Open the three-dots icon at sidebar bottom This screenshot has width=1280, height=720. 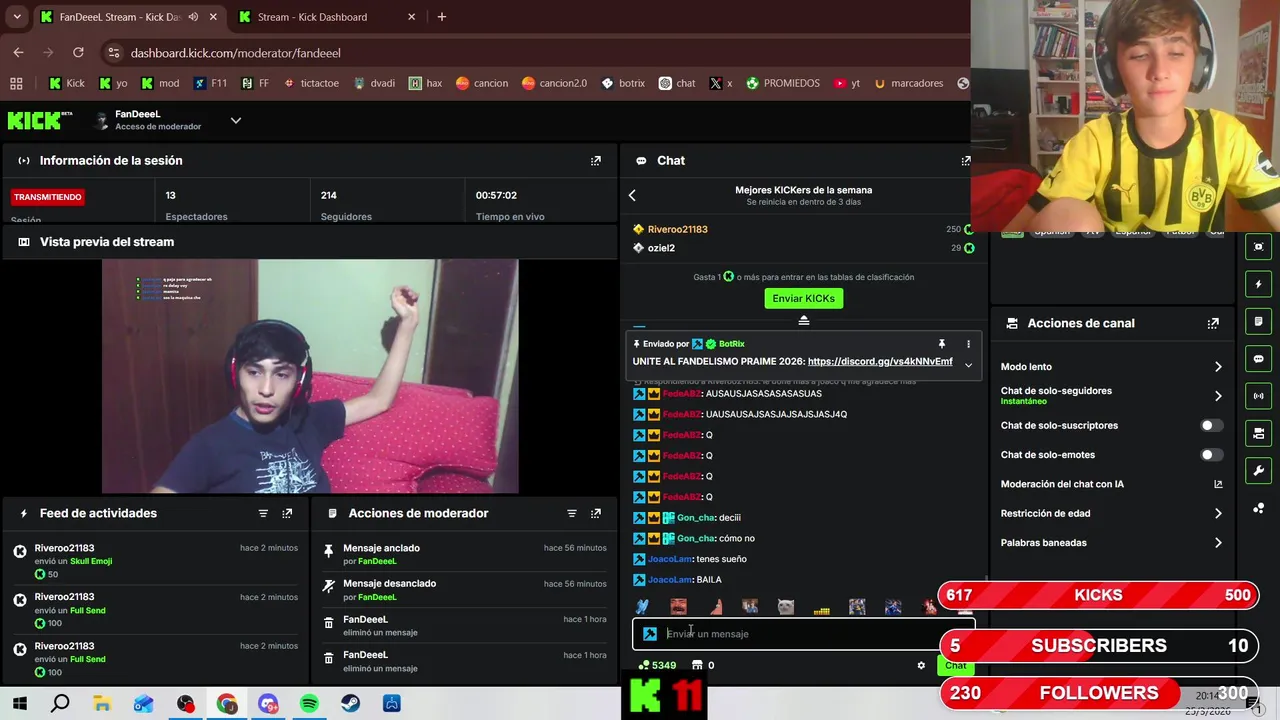(1258, 509)
